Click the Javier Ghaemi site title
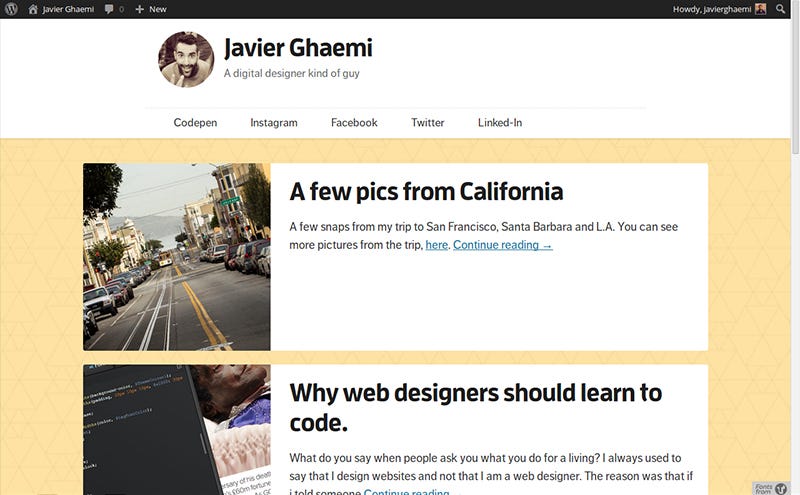Screen dimensions: 800x495 [298, 48]
